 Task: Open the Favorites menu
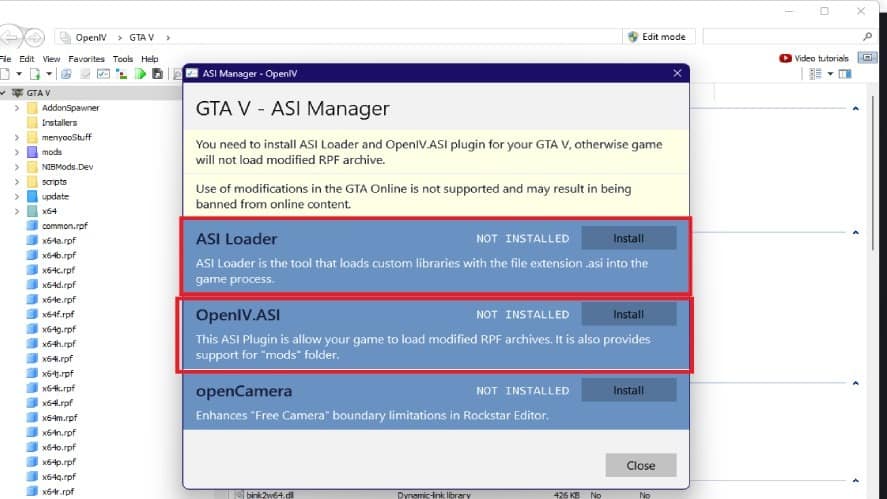point(87,59)
